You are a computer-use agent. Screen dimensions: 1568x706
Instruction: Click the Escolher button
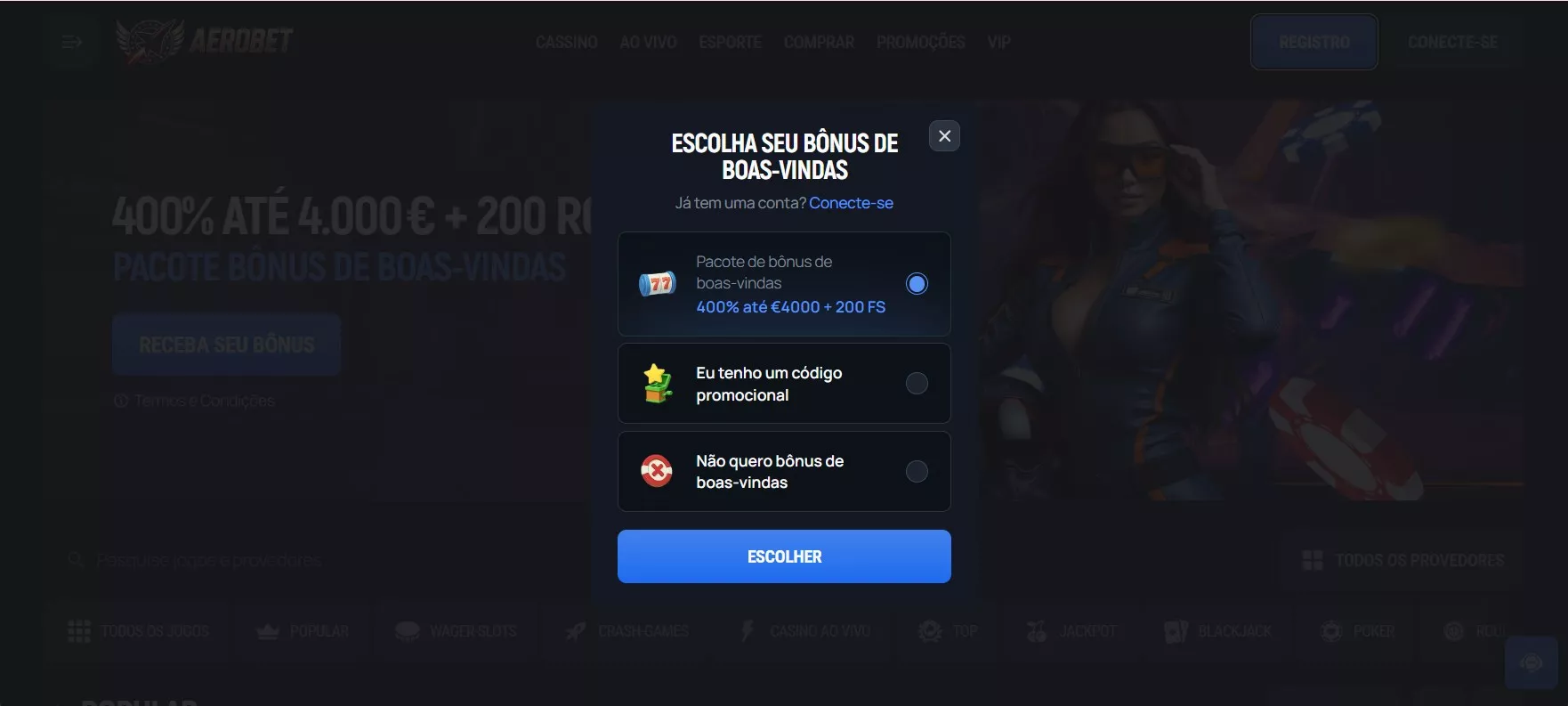(x=784, y=556)
